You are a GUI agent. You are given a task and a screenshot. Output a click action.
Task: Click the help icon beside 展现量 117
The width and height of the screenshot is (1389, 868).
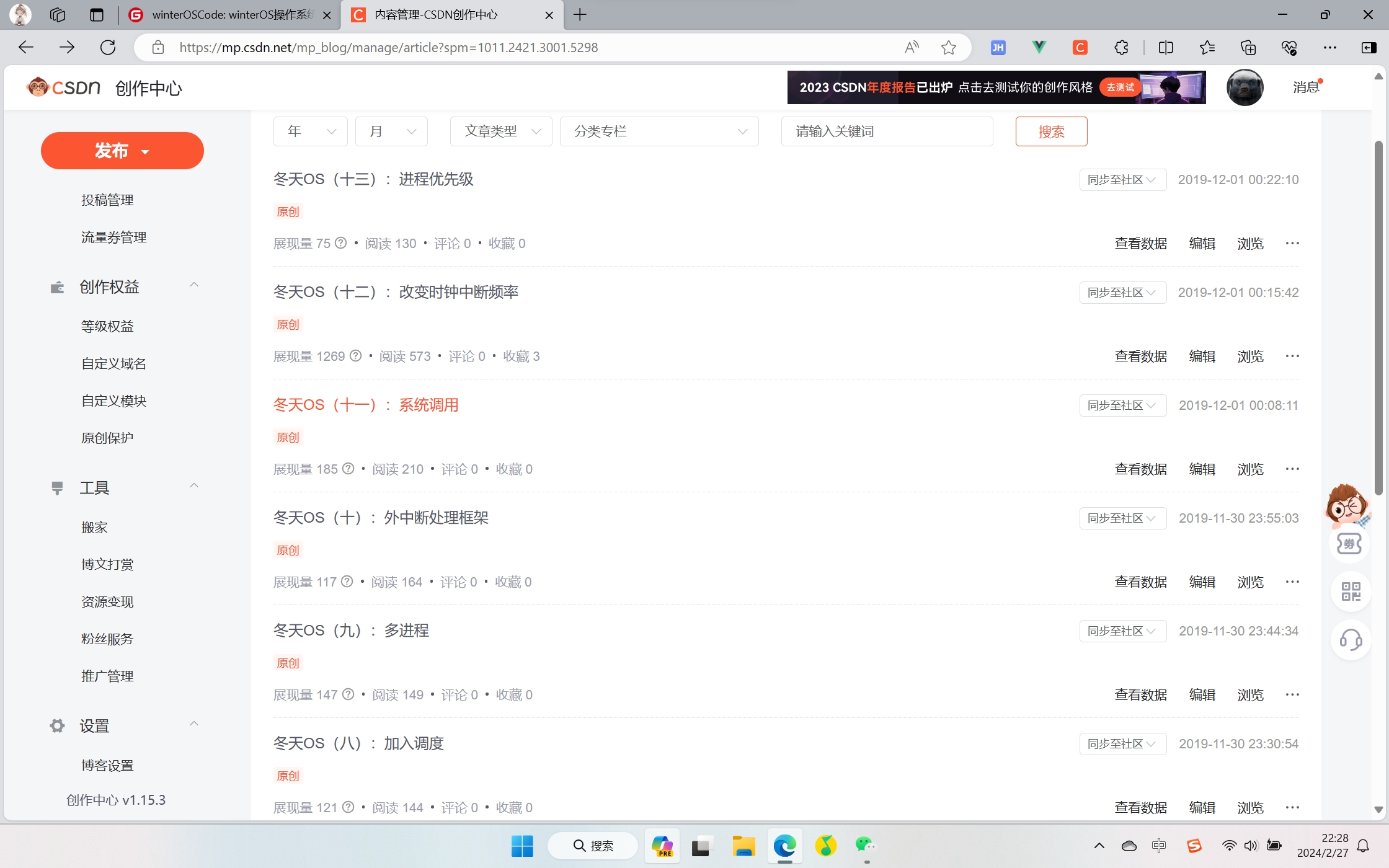pyautogui.click(x=347, y=582)
